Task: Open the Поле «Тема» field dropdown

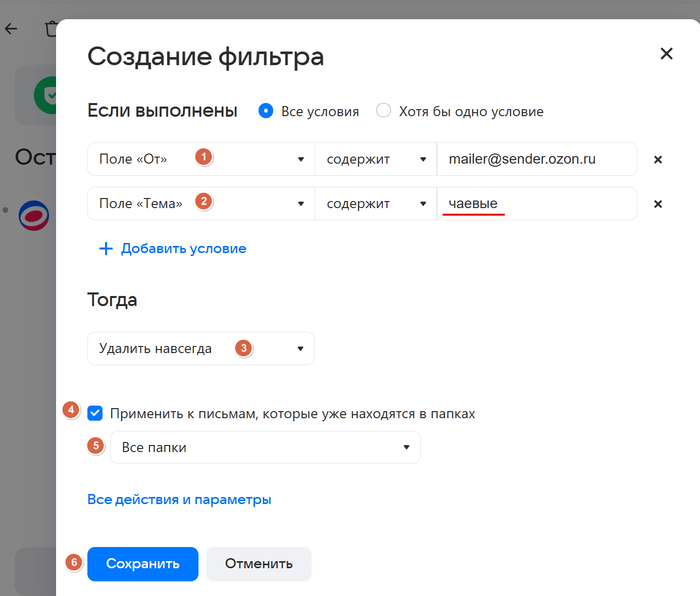Action: (201, 204)
